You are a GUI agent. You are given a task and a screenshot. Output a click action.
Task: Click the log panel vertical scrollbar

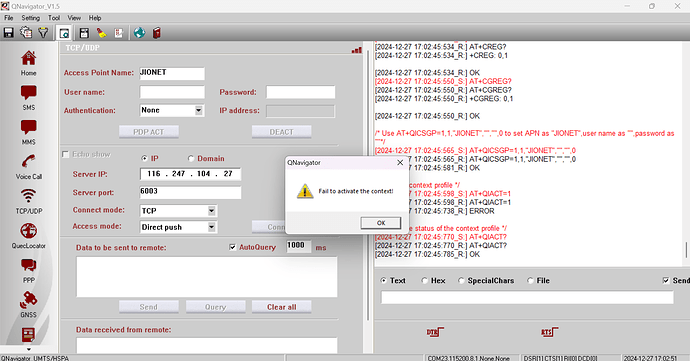click(x=686, y=250)
